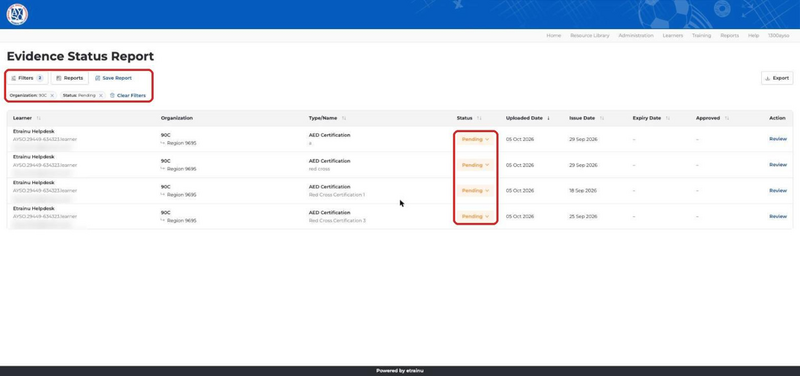Image resolution: width=800 pixels, height=376 pixels.
Task: Open Resource Library menu
Action: 589,36
